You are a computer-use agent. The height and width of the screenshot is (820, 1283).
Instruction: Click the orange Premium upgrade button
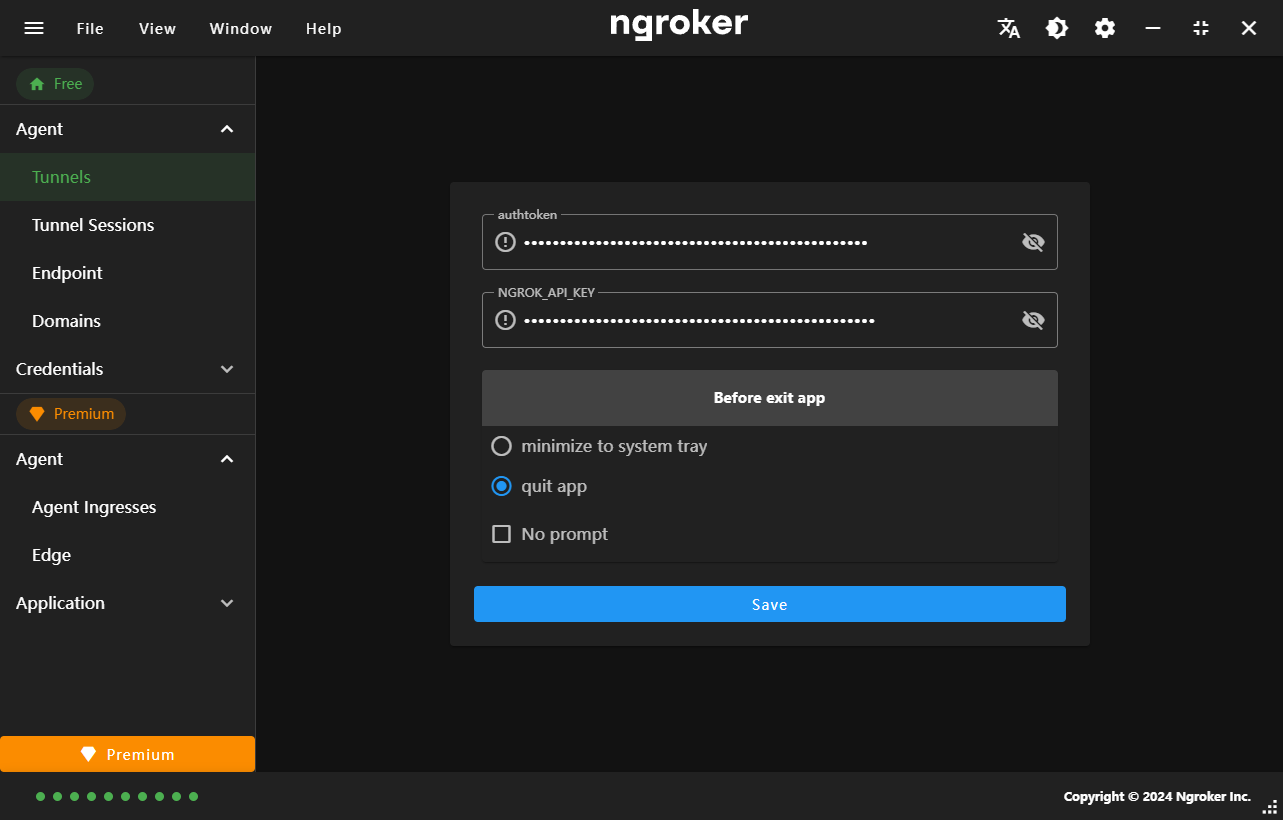[127, 754]
